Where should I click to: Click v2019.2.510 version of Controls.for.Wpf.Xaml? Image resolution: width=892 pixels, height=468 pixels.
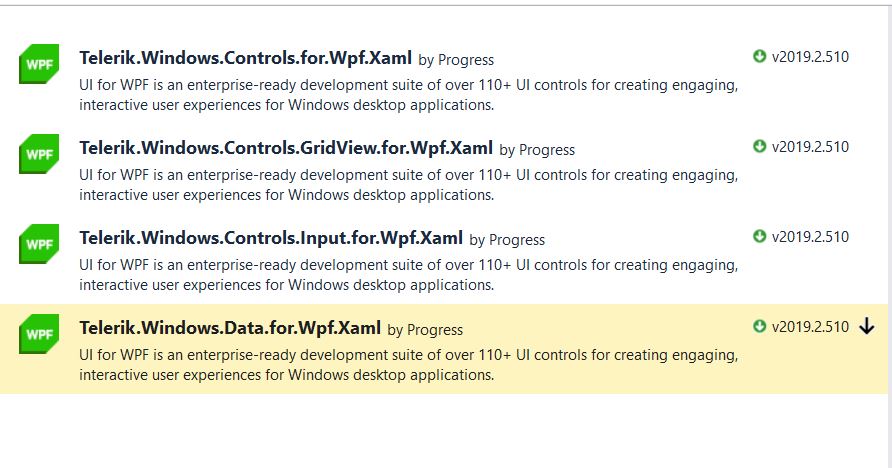(809, 57)
